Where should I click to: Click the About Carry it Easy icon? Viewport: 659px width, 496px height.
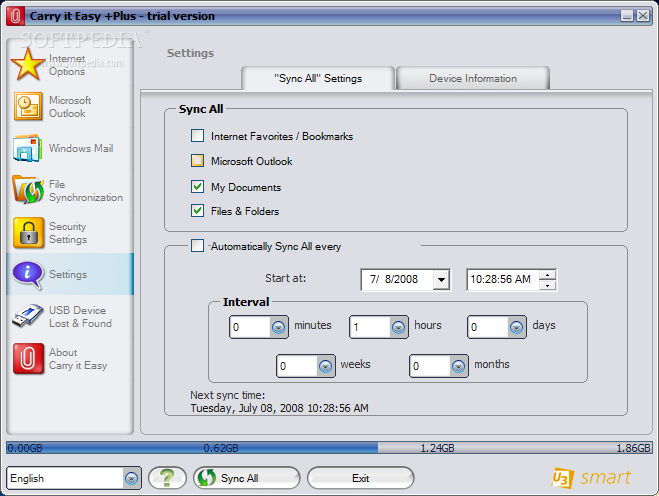coord(28,359)
